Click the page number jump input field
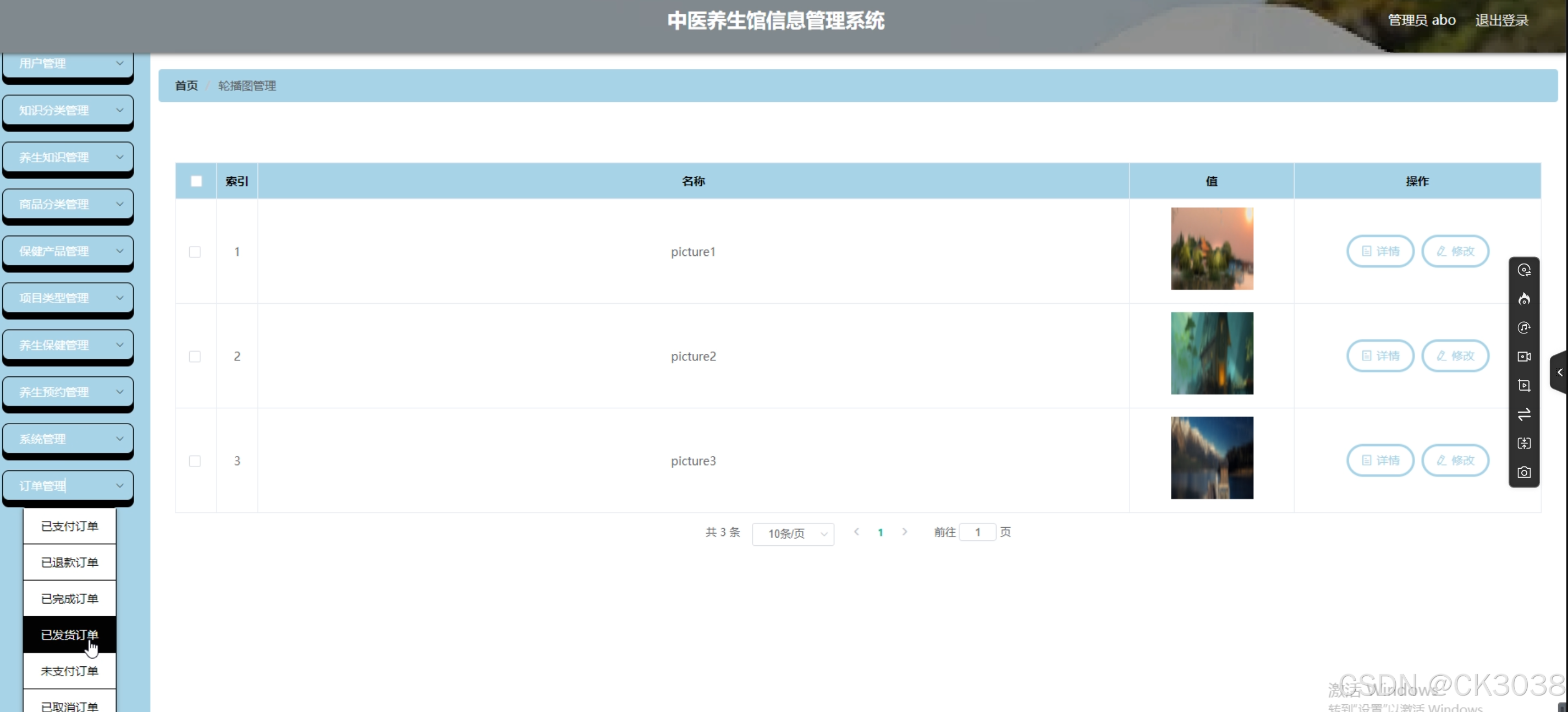 (977, 532)
